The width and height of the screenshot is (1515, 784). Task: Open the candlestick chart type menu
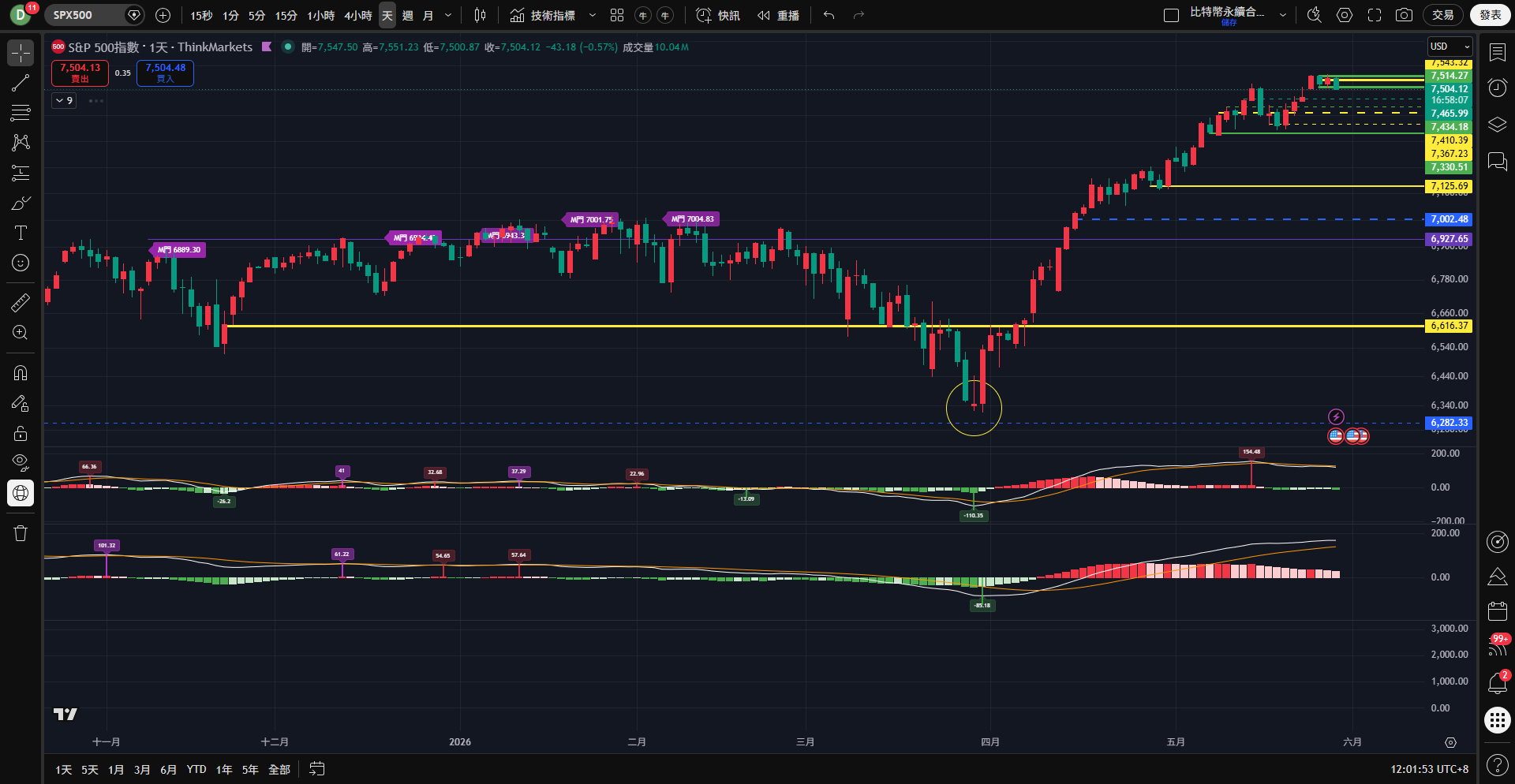[x=480, y=15]
